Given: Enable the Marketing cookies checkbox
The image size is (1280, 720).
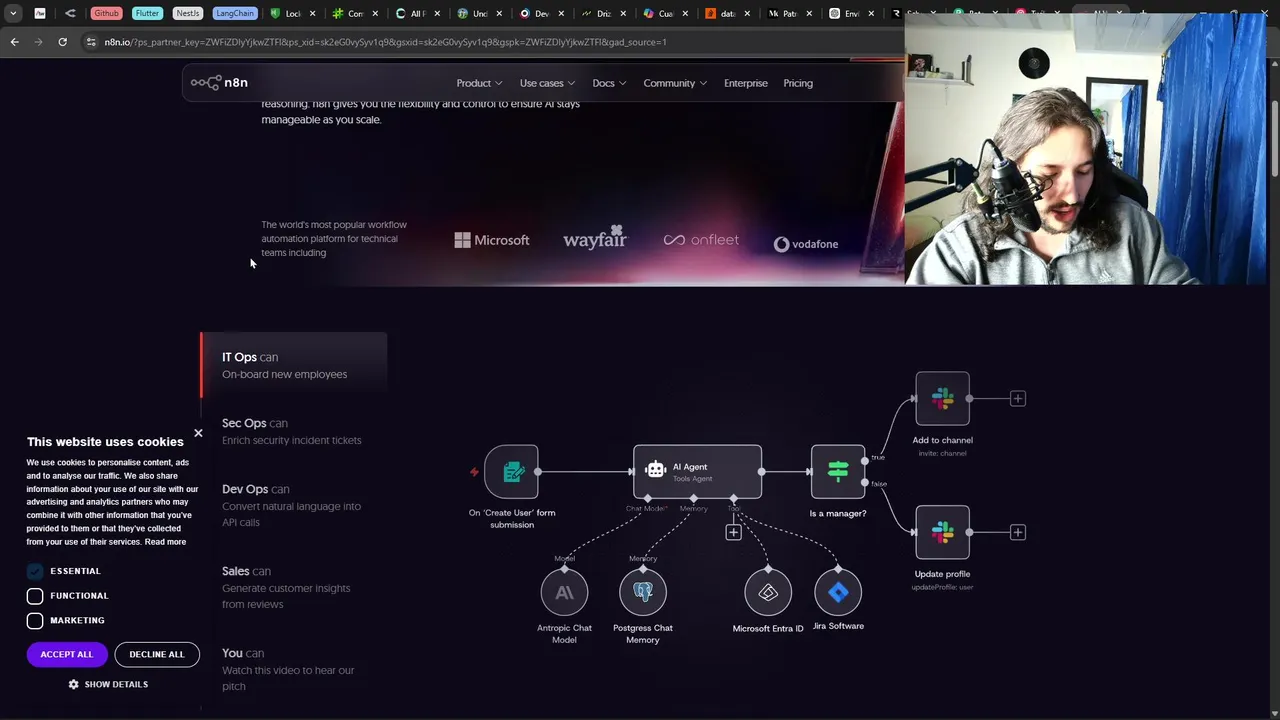Looking at the screenshot, I should coord(35,620).
